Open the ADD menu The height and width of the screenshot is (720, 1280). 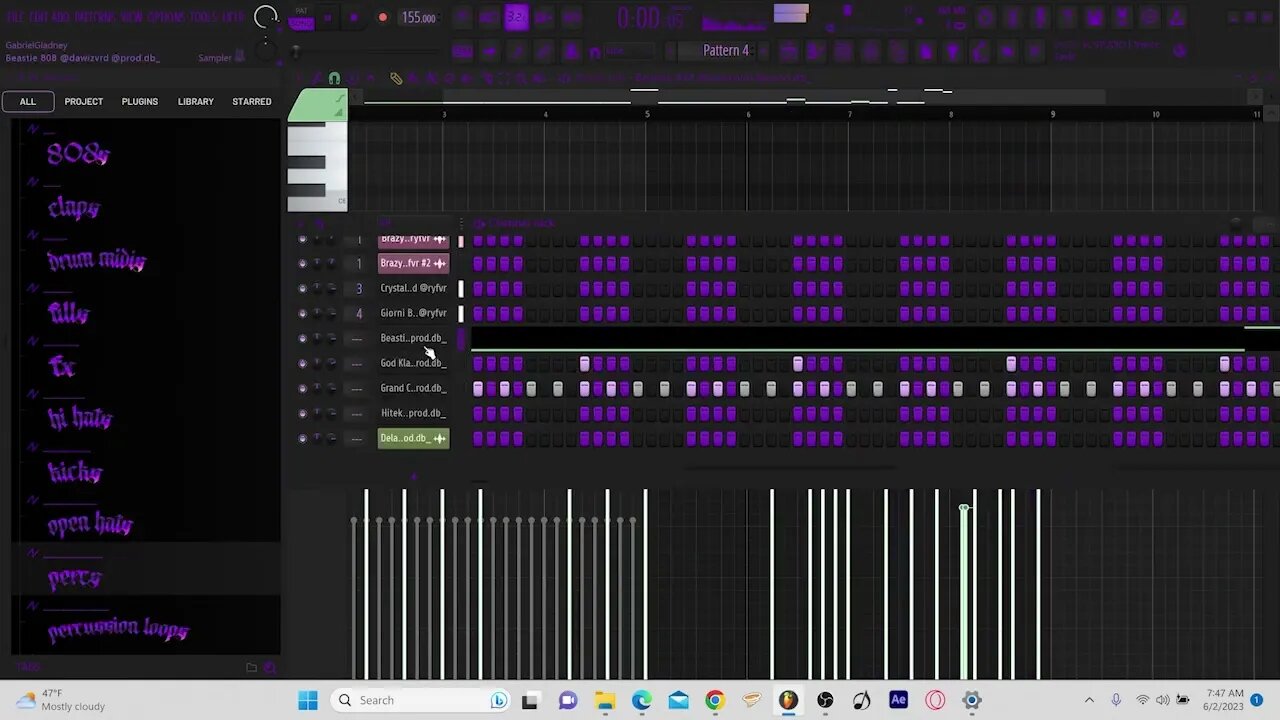[x=61, y=17]
